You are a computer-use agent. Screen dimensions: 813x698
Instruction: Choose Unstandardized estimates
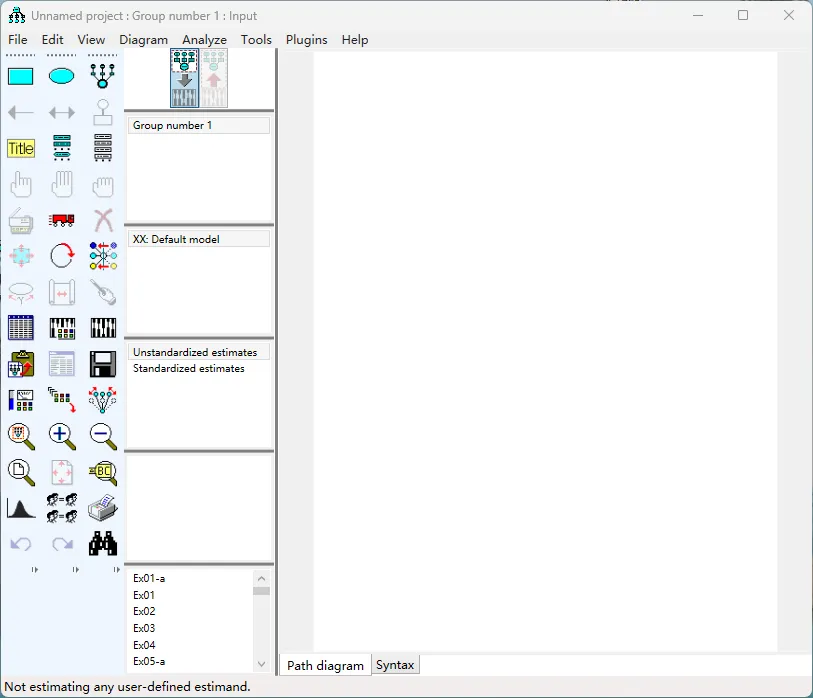click(199, 352)
